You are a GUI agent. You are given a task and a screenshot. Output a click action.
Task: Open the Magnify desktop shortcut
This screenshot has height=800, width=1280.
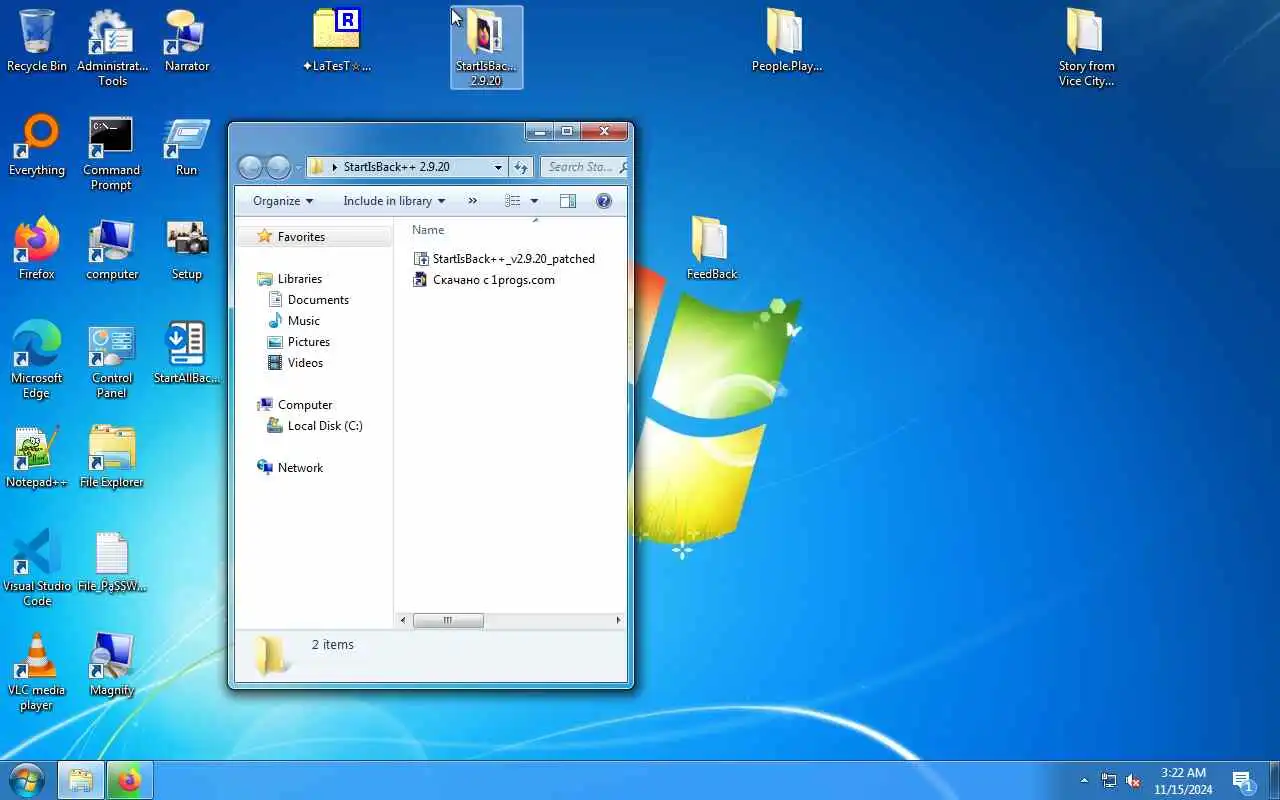point(112,665)
